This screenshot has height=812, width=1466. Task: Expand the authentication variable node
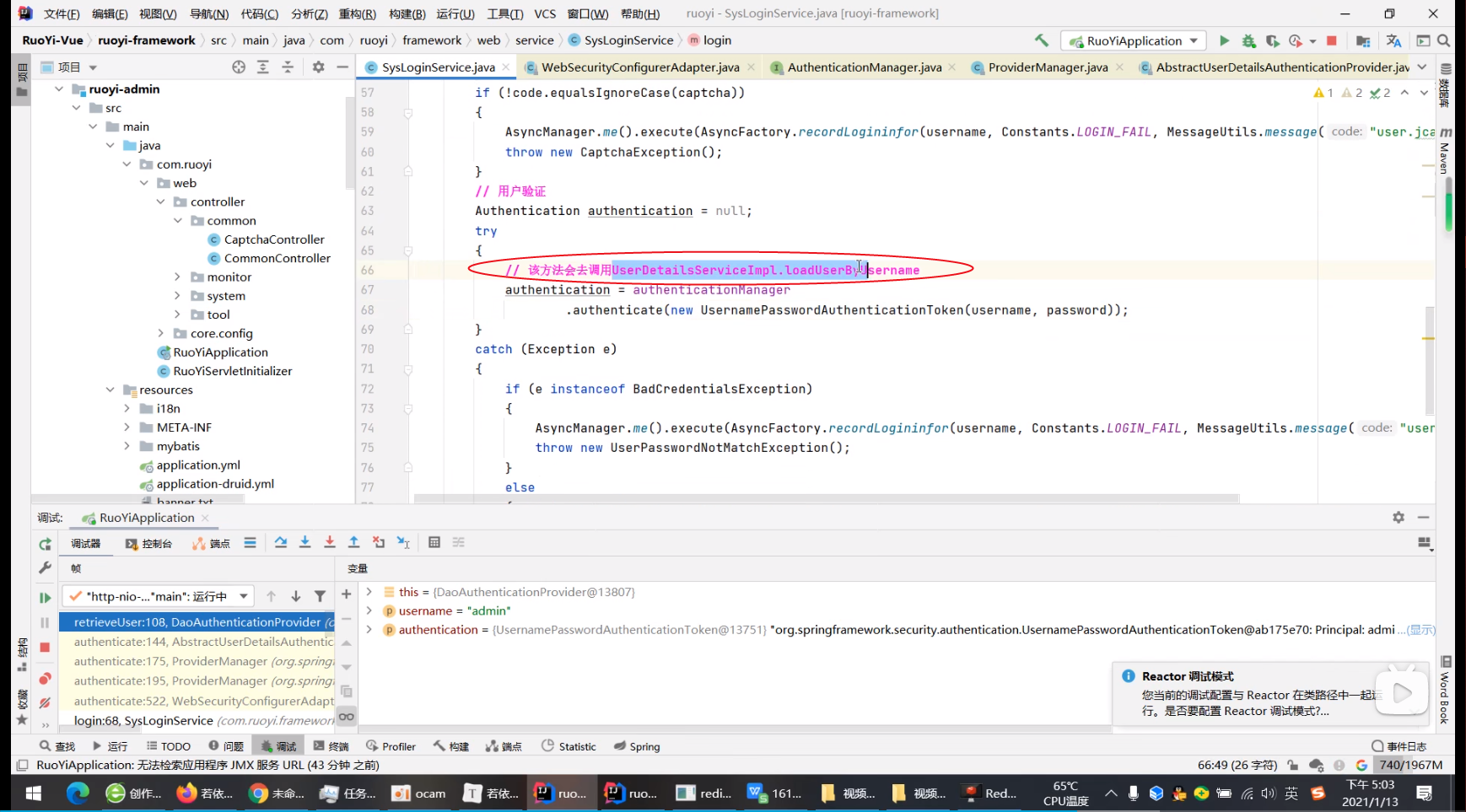pos(369,629)
